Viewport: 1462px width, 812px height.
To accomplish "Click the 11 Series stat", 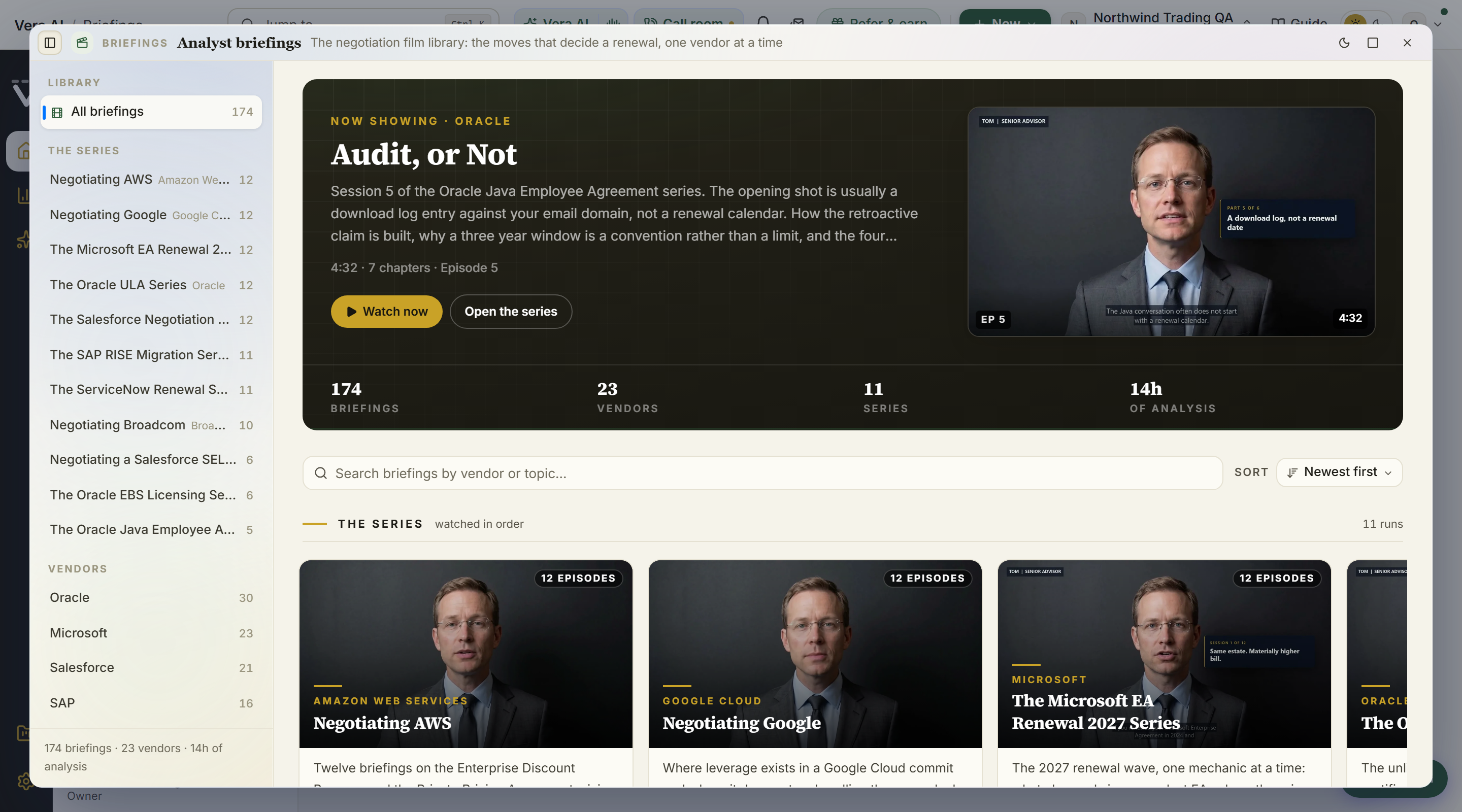I will tap(886, 397).
